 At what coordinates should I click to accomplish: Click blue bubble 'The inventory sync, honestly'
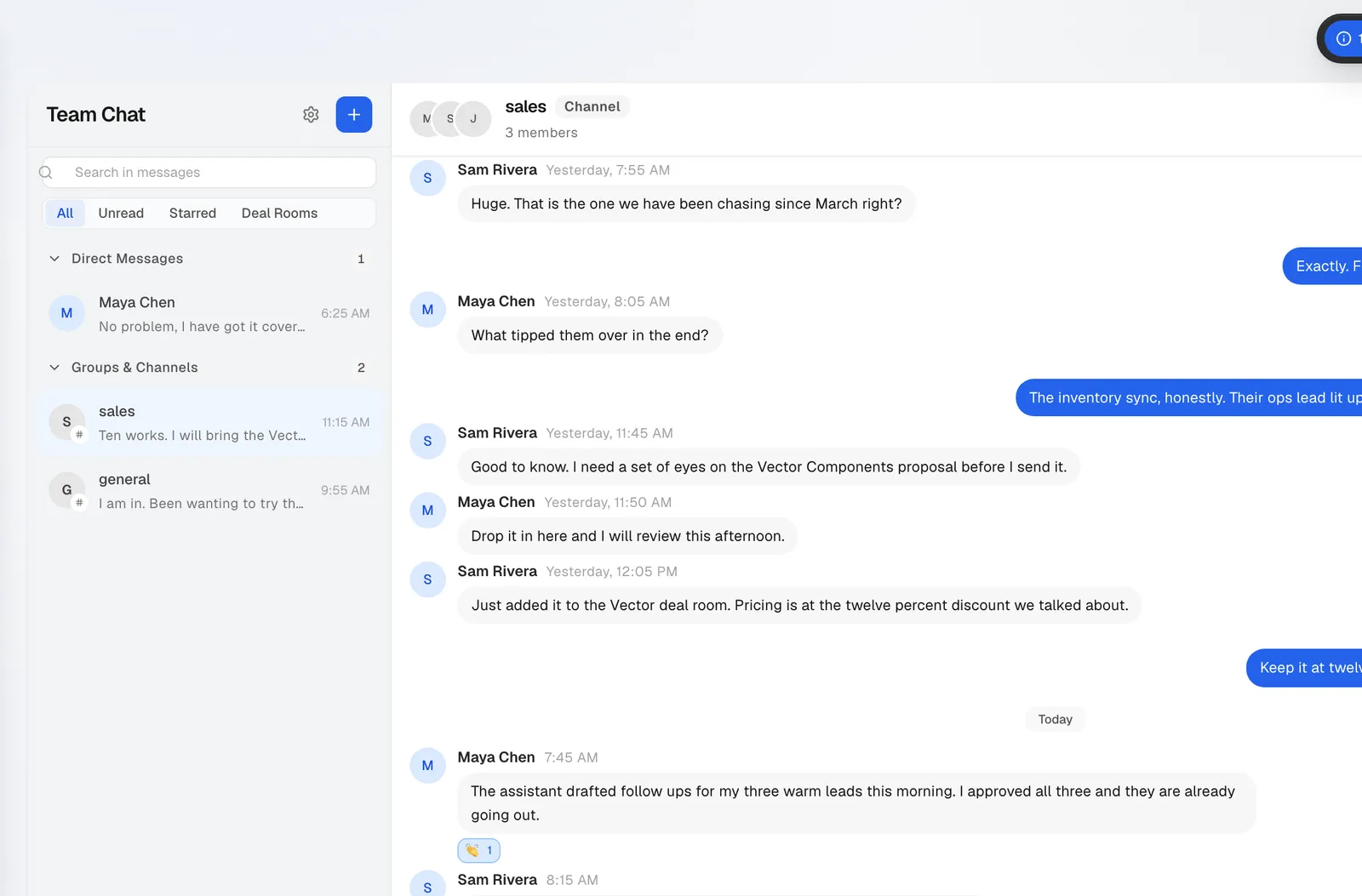pyautogui.click(x=1189, y=397)
